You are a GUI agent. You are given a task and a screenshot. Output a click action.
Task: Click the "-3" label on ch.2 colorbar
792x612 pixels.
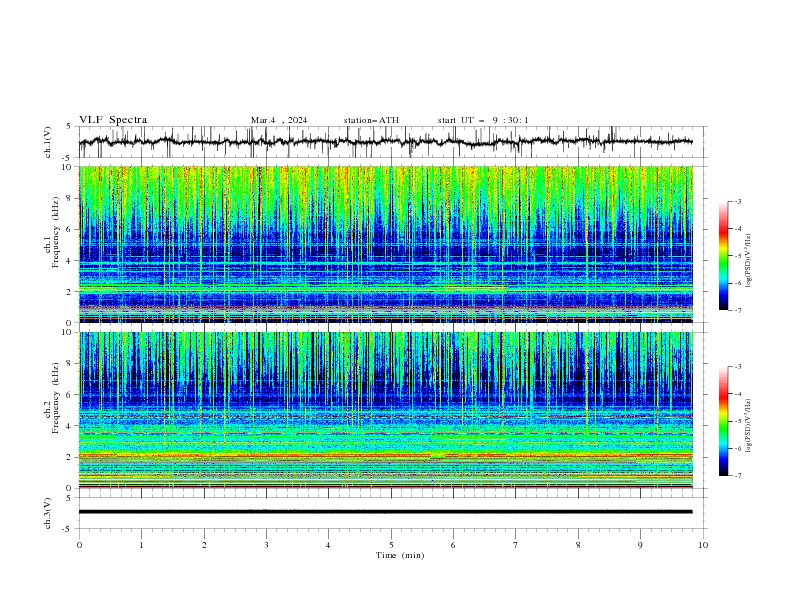click(x=738, y=367)
